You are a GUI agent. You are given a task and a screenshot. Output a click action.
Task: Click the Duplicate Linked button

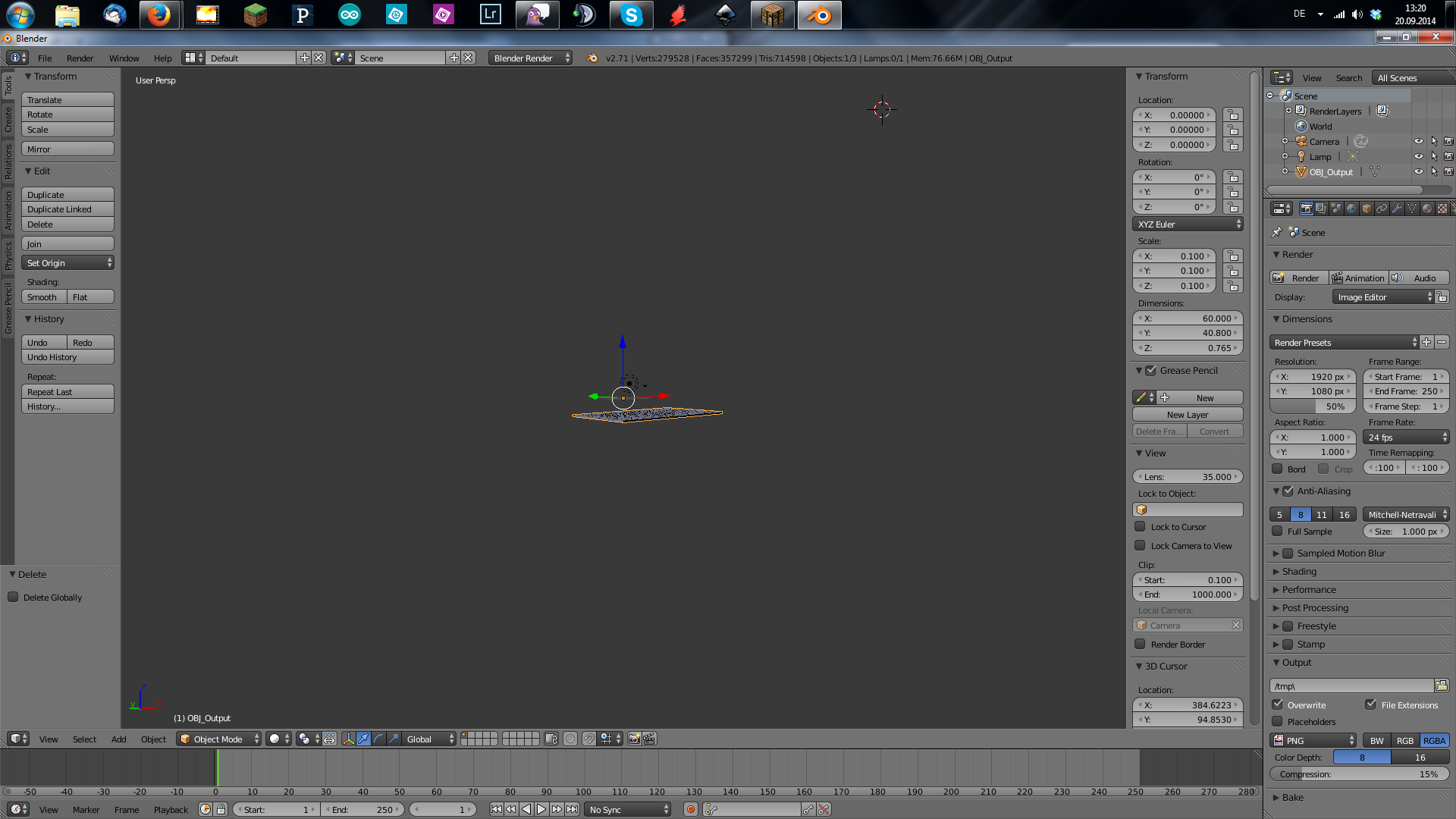pos(67,209)
